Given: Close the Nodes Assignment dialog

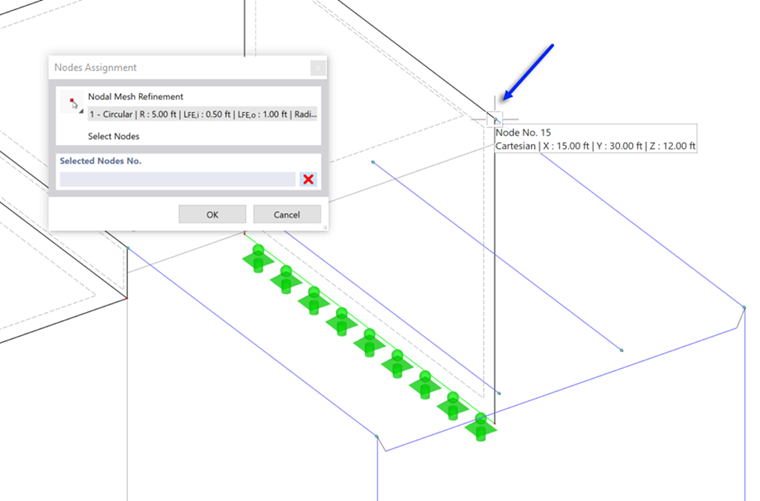Looking at the screenshot, I should point(317,68).
